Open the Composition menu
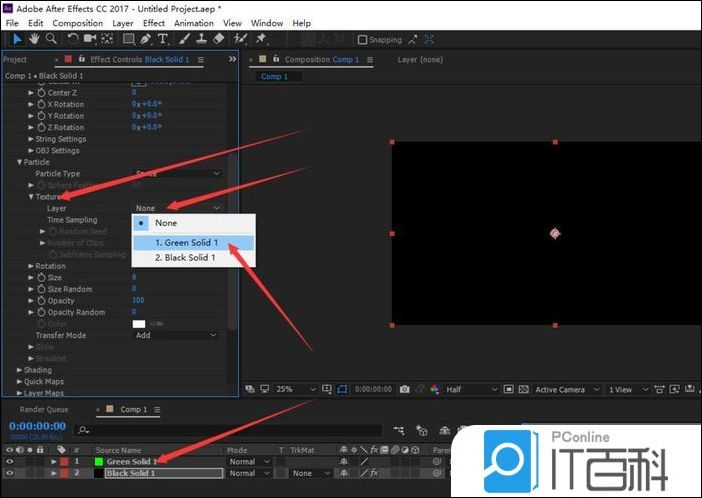Screen dimensions: 702x498 coord(77,23)
